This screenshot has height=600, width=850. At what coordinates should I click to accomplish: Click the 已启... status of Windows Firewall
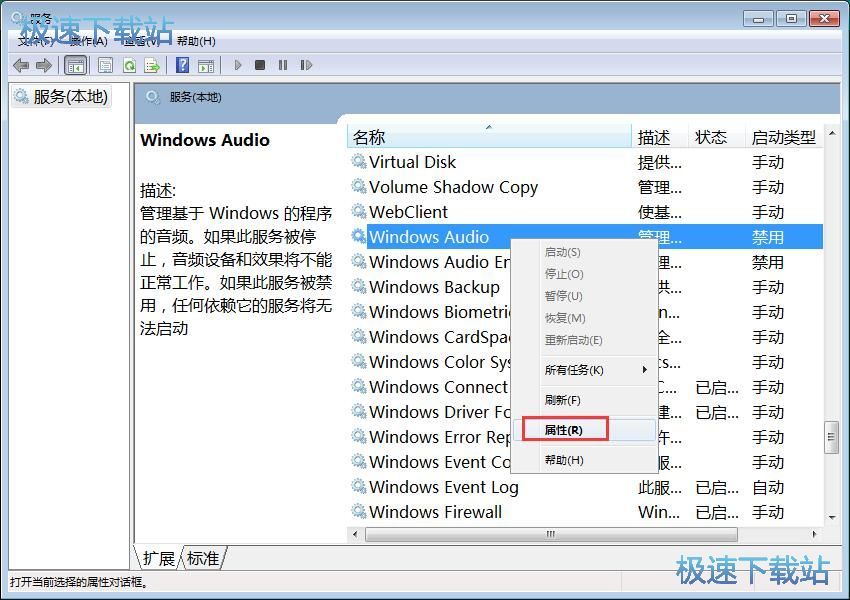click(717, 512)
